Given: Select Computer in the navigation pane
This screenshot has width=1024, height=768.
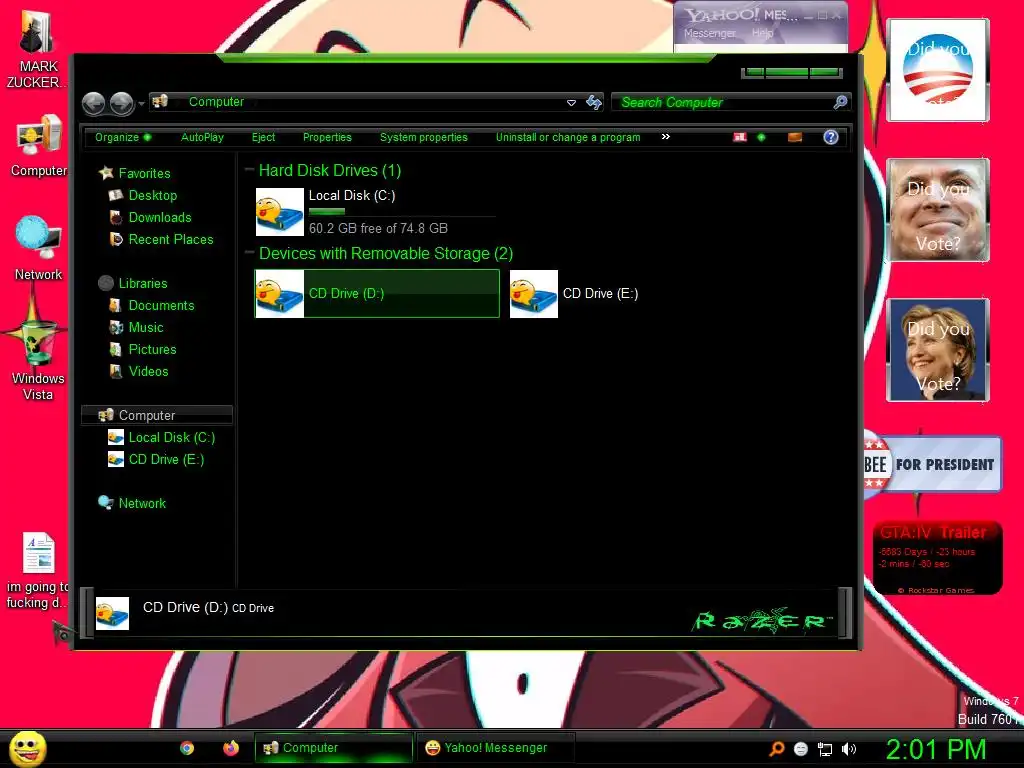Looking at the screenshot, I should tap(157, 415).
